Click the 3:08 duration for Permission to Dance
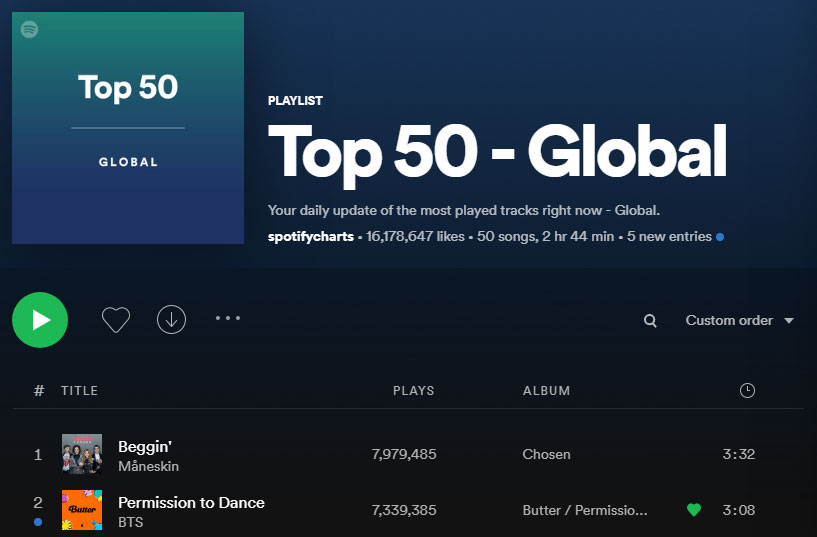The image size is (817, 537). coord(738,510)
